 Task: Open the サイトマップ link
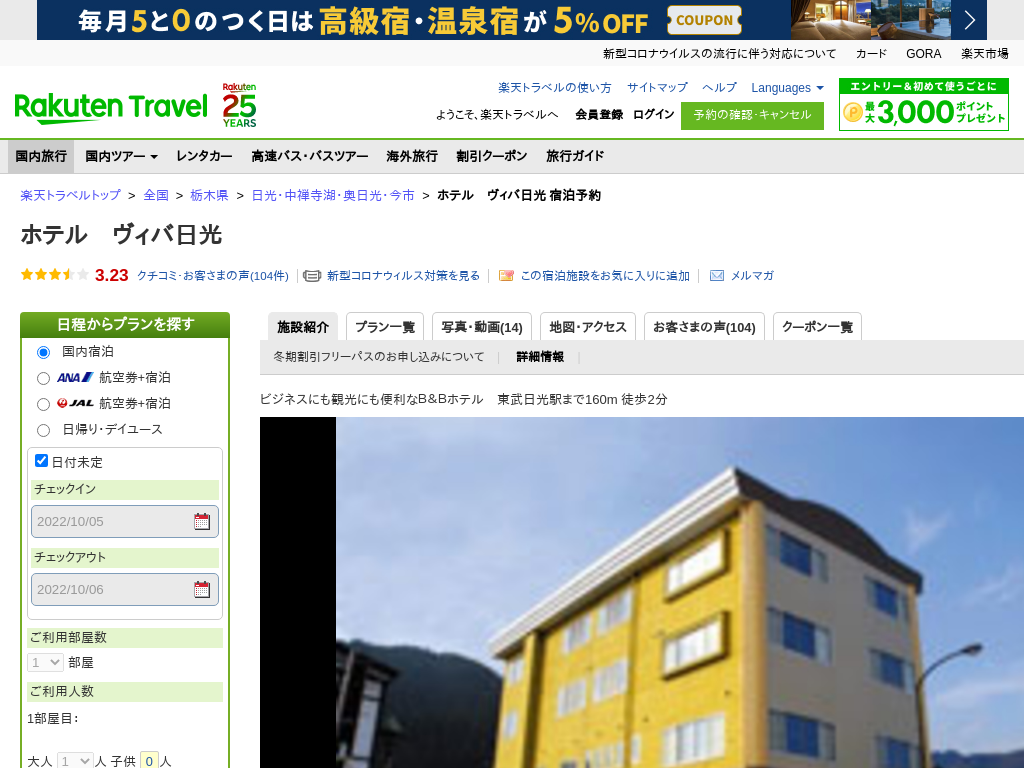pyautogui.click(x=657, y=88)
